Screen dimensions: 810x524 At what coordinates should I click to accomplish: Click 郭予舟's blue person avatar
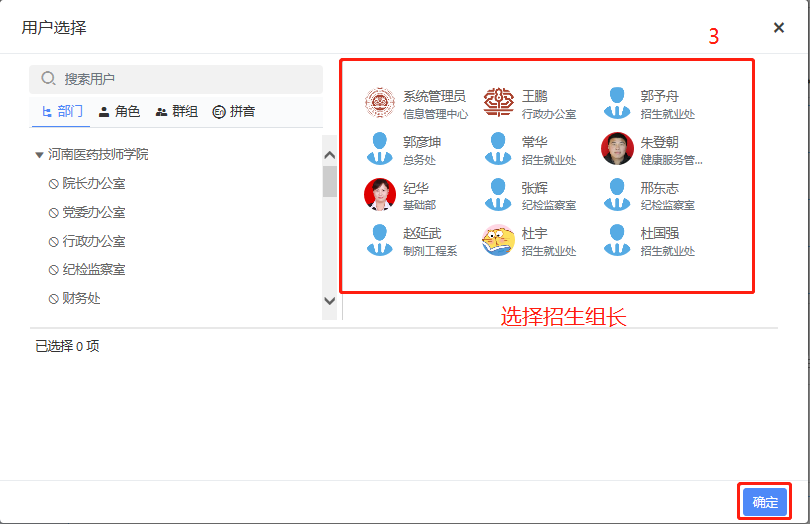pos(617,103)
